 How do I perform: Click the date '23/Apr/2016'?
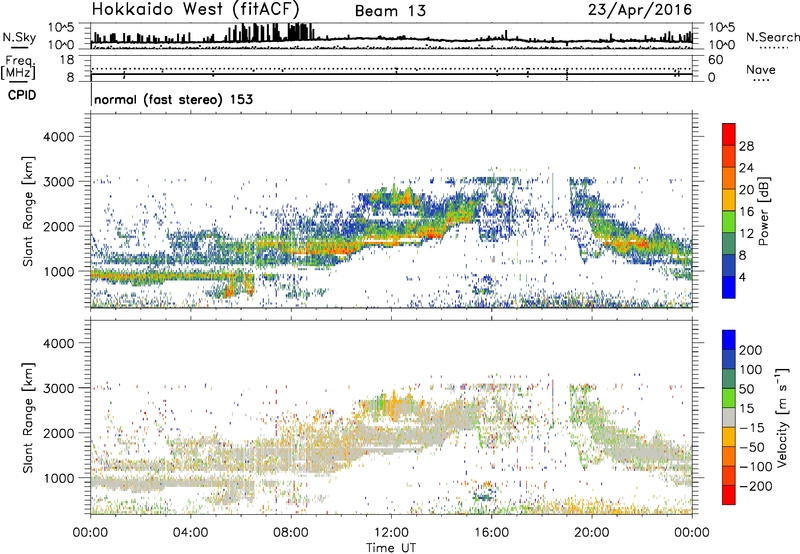tap(640, 10)
